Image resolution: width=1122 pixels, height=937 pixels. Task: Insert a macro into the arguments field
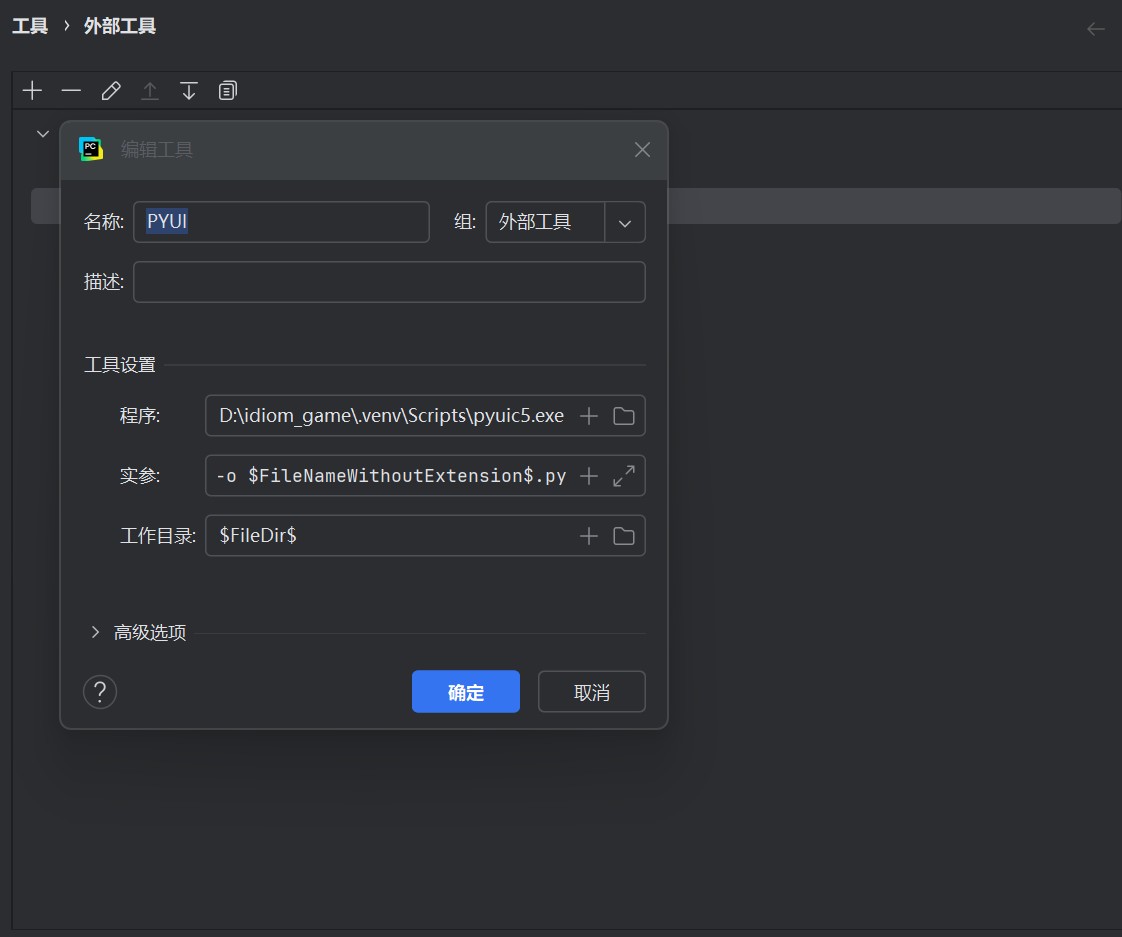coord(588,475)
